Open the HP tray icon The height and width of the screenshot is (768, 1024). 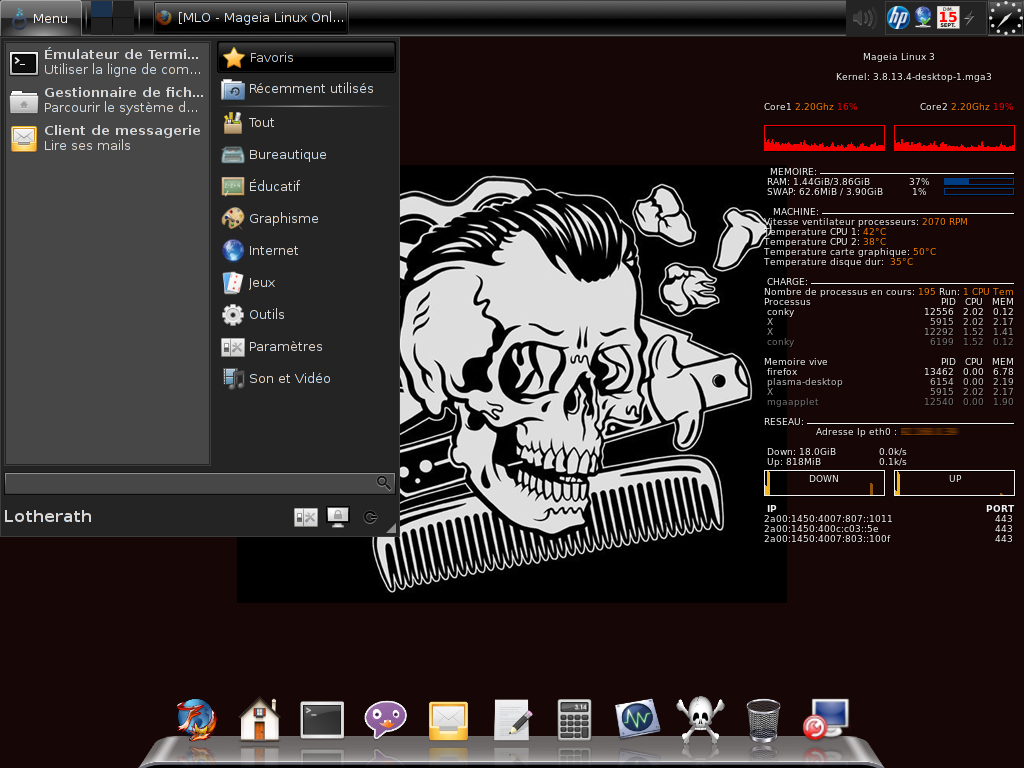point(898,18)
